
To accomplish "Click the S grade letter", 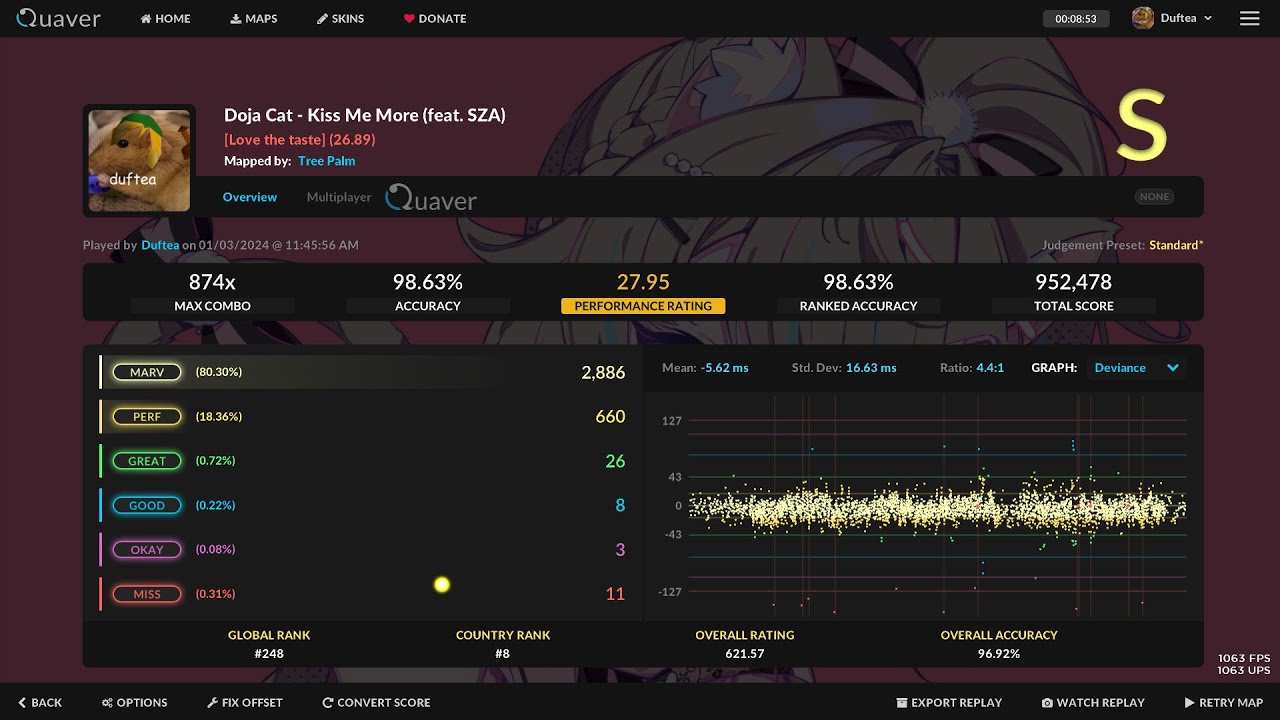I will tap(1142, 127).
